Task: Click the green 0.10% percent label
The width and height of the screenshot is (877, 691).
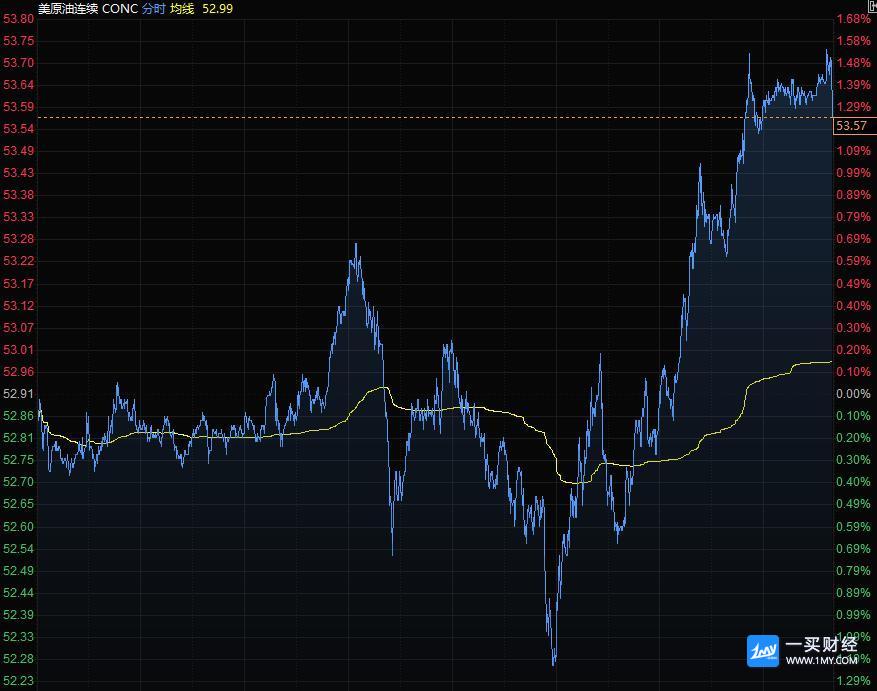Action: tap(854, 416)
